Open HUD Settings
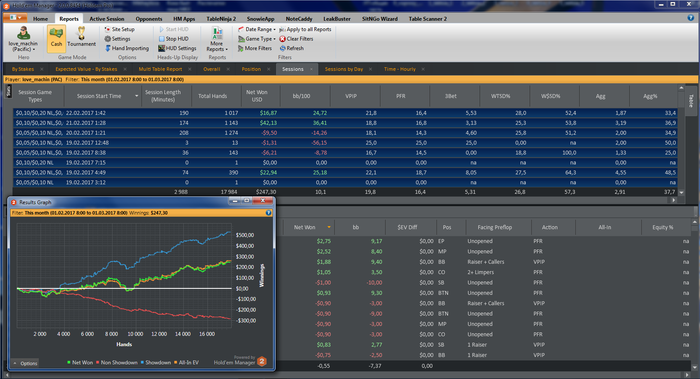This screenshot has width=700, height=379. pyautogui.click(x=177, y=48)
